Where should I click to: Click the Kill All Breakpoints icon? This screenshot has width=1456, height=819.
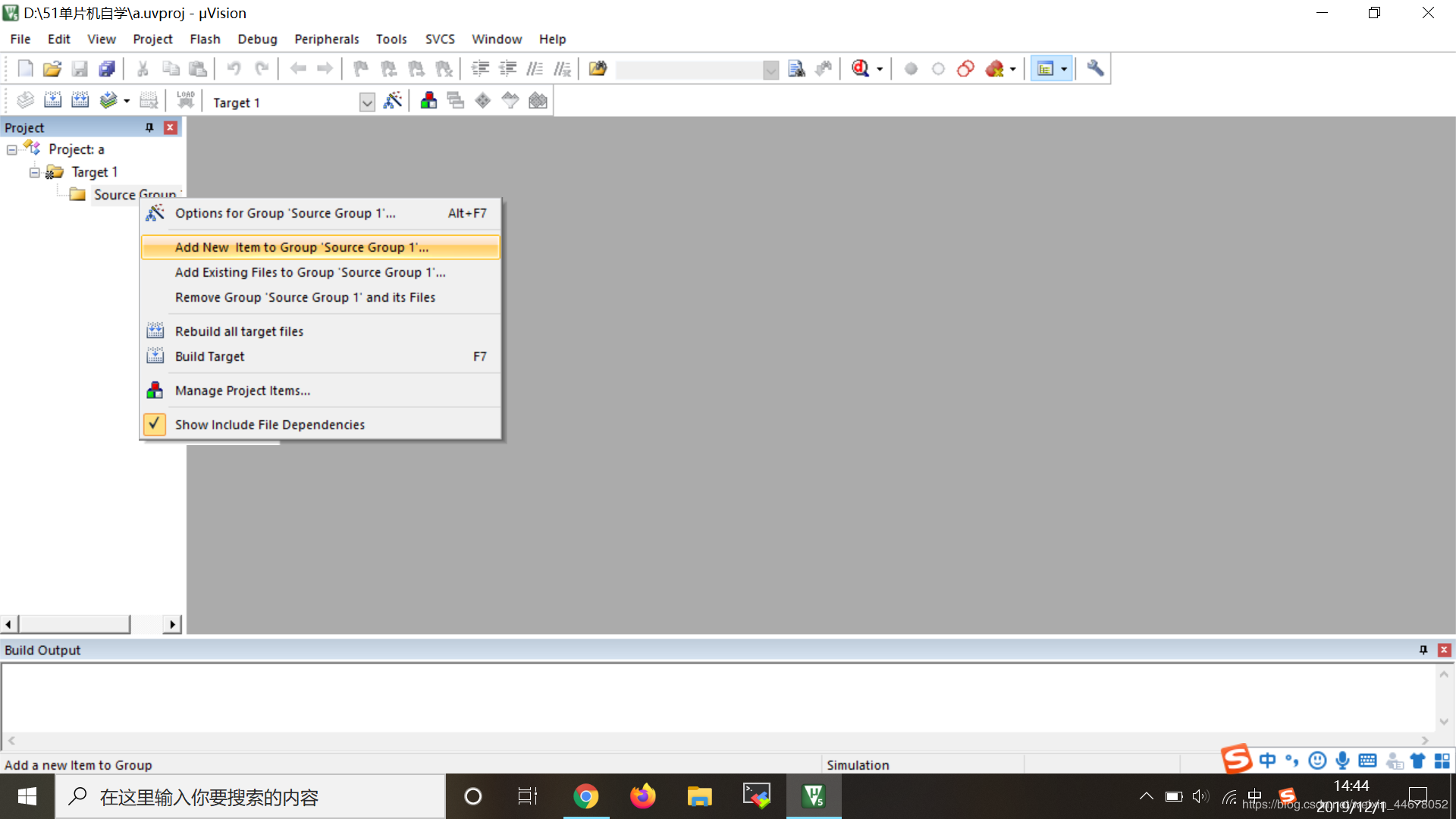(994, 69)
